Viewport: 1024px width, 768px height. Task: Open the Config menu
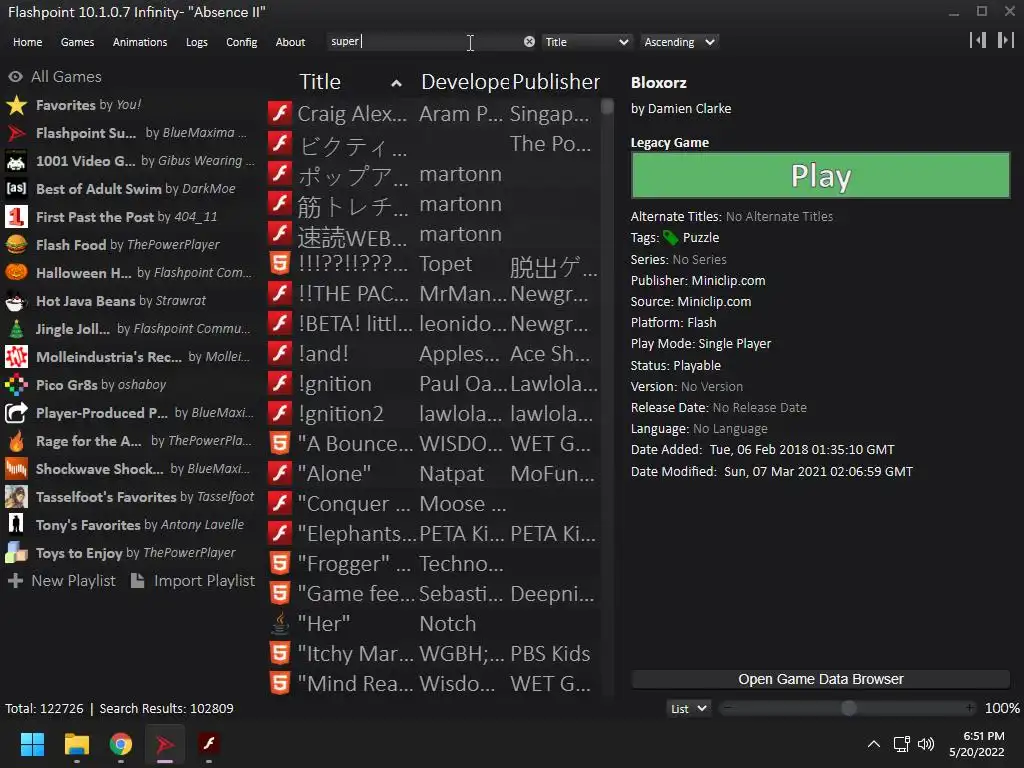(x=242, y=42)
